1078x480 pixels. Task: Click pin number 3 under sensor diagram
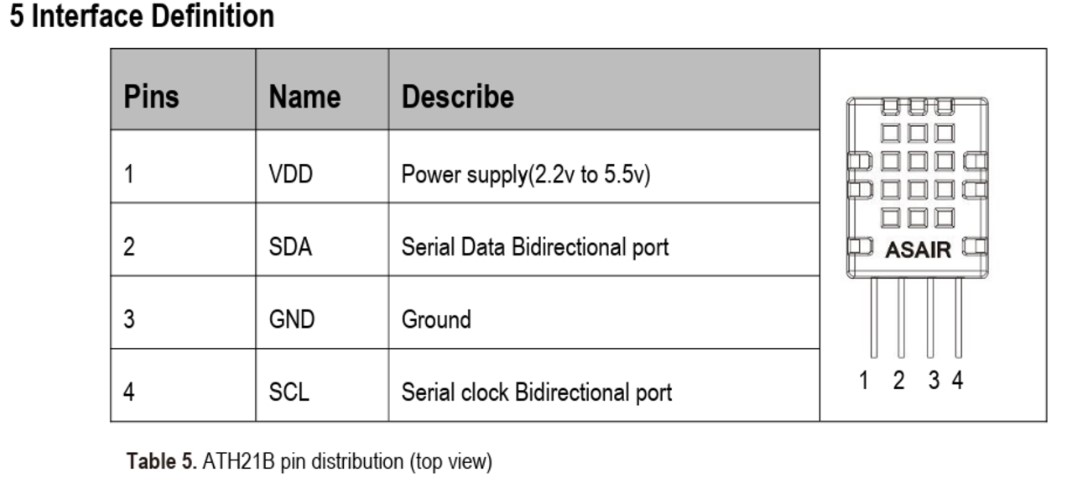click(x=933, y=380)
